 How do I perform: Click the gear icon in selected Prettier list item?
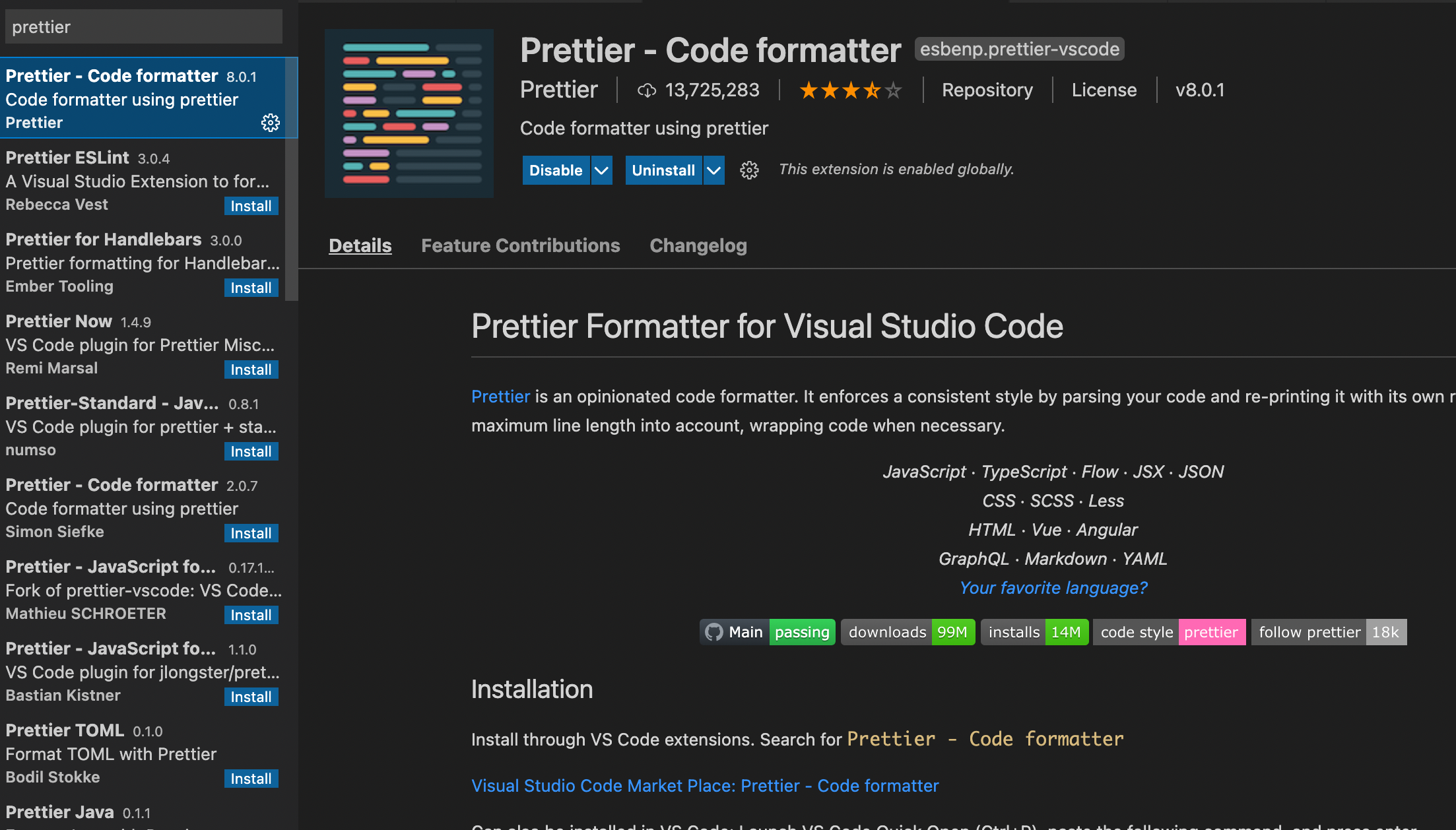271,123
